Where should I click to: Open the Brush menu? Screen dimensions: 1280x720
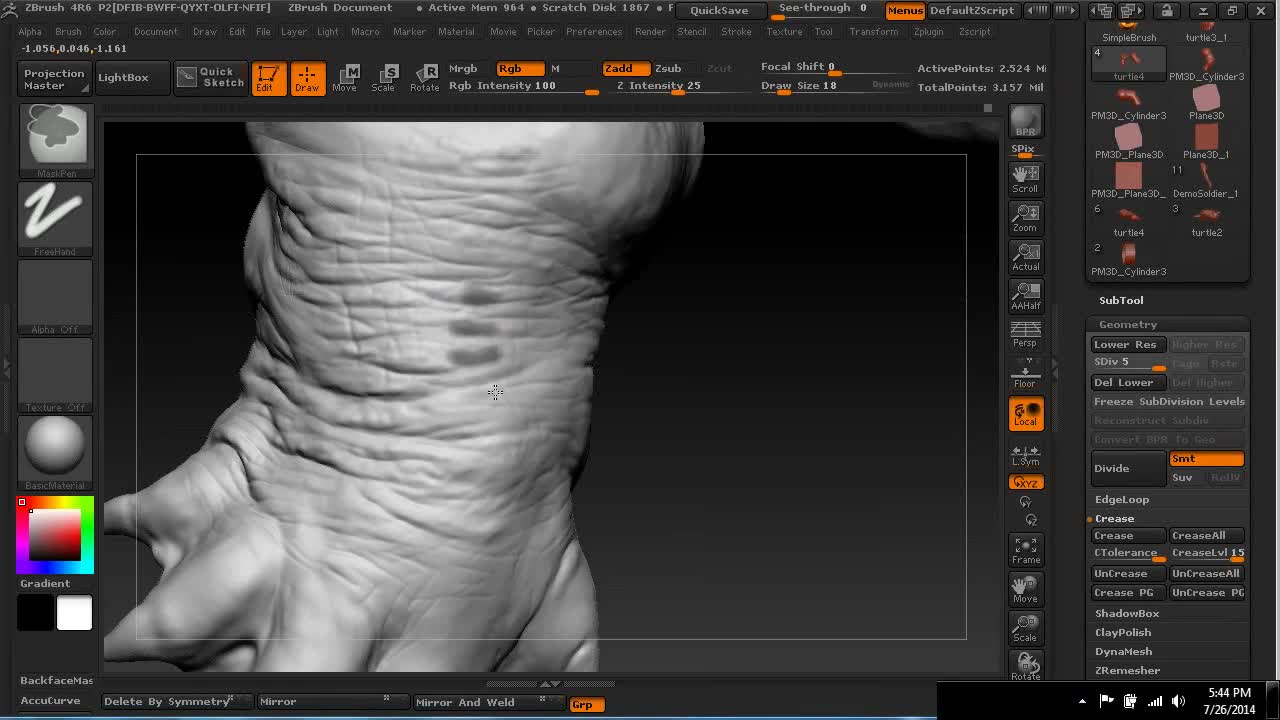click(x=68, y=32)
